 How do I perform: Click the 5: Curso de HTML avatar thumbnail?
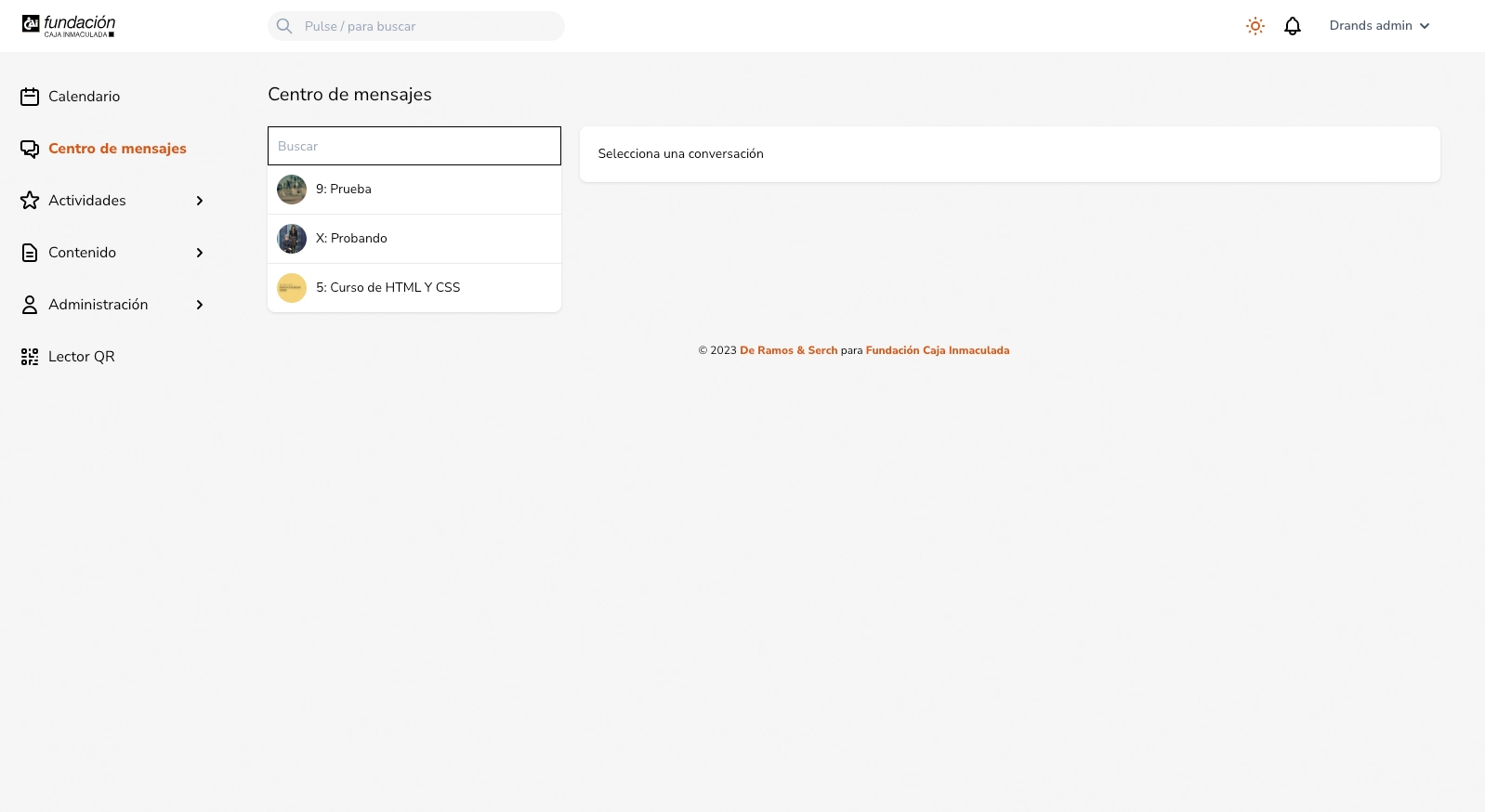(x=292, y=288)
